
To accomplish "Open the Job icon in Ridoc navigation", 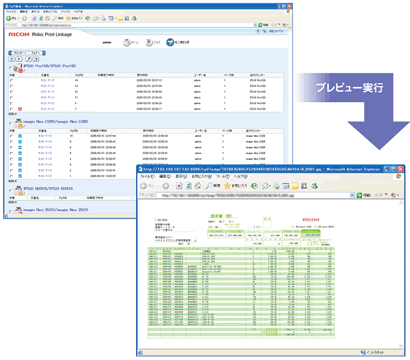I will click(x=148, y=43).
